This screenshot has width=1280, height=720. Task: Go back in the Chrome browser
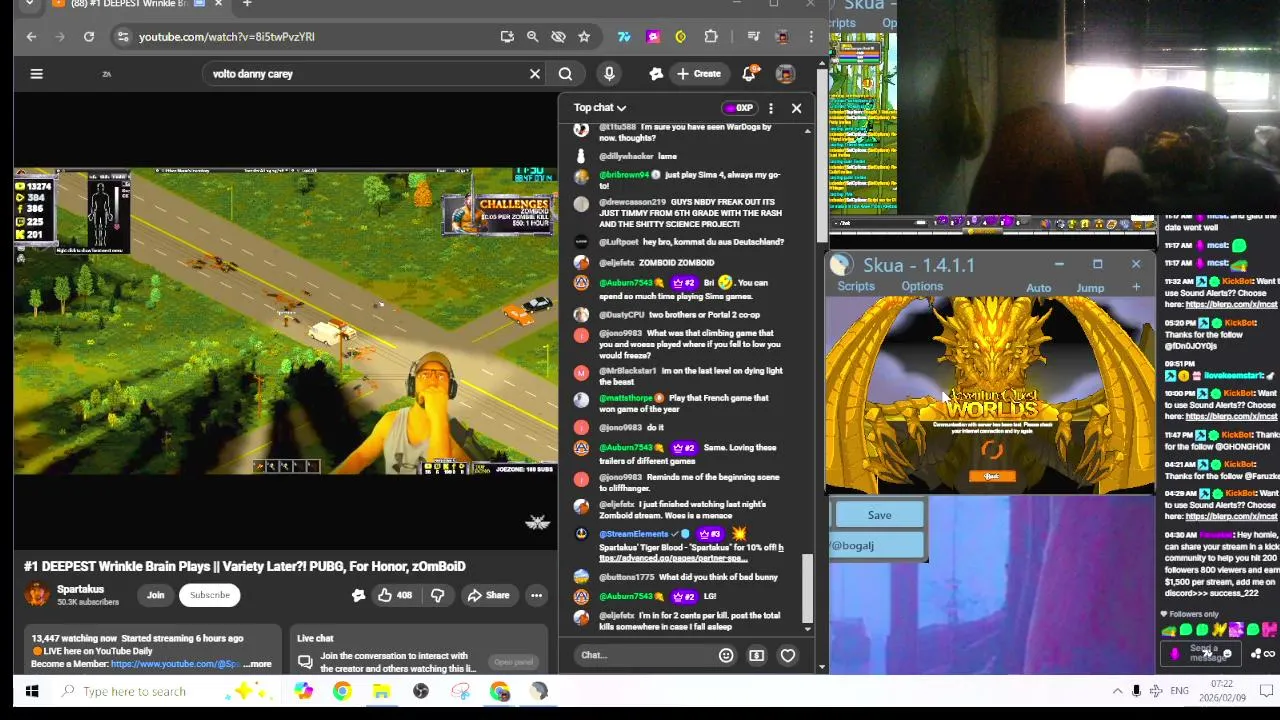click(x=31, y=37)
